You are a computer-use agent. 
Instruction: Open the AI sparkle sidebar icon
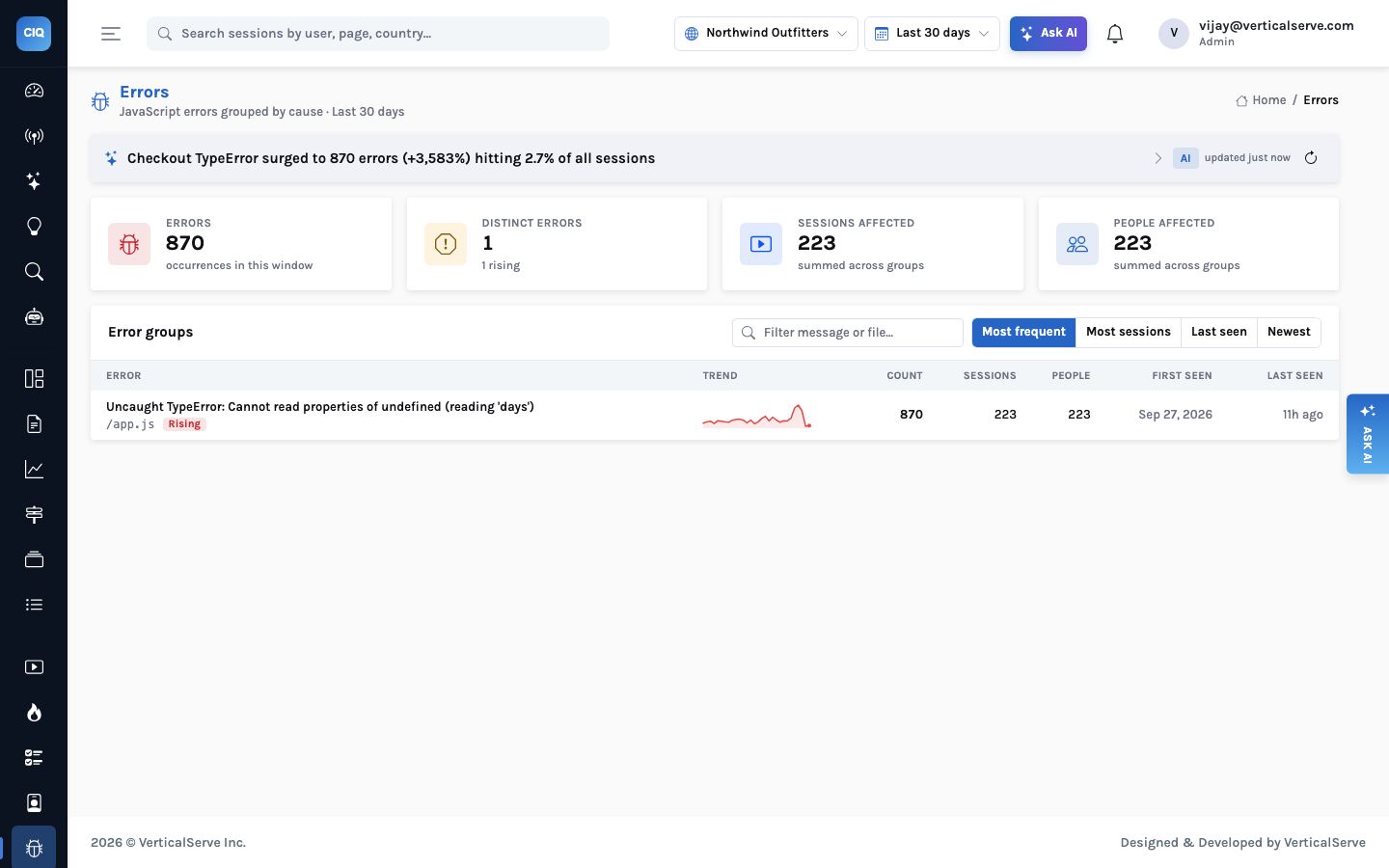point(34,181)
